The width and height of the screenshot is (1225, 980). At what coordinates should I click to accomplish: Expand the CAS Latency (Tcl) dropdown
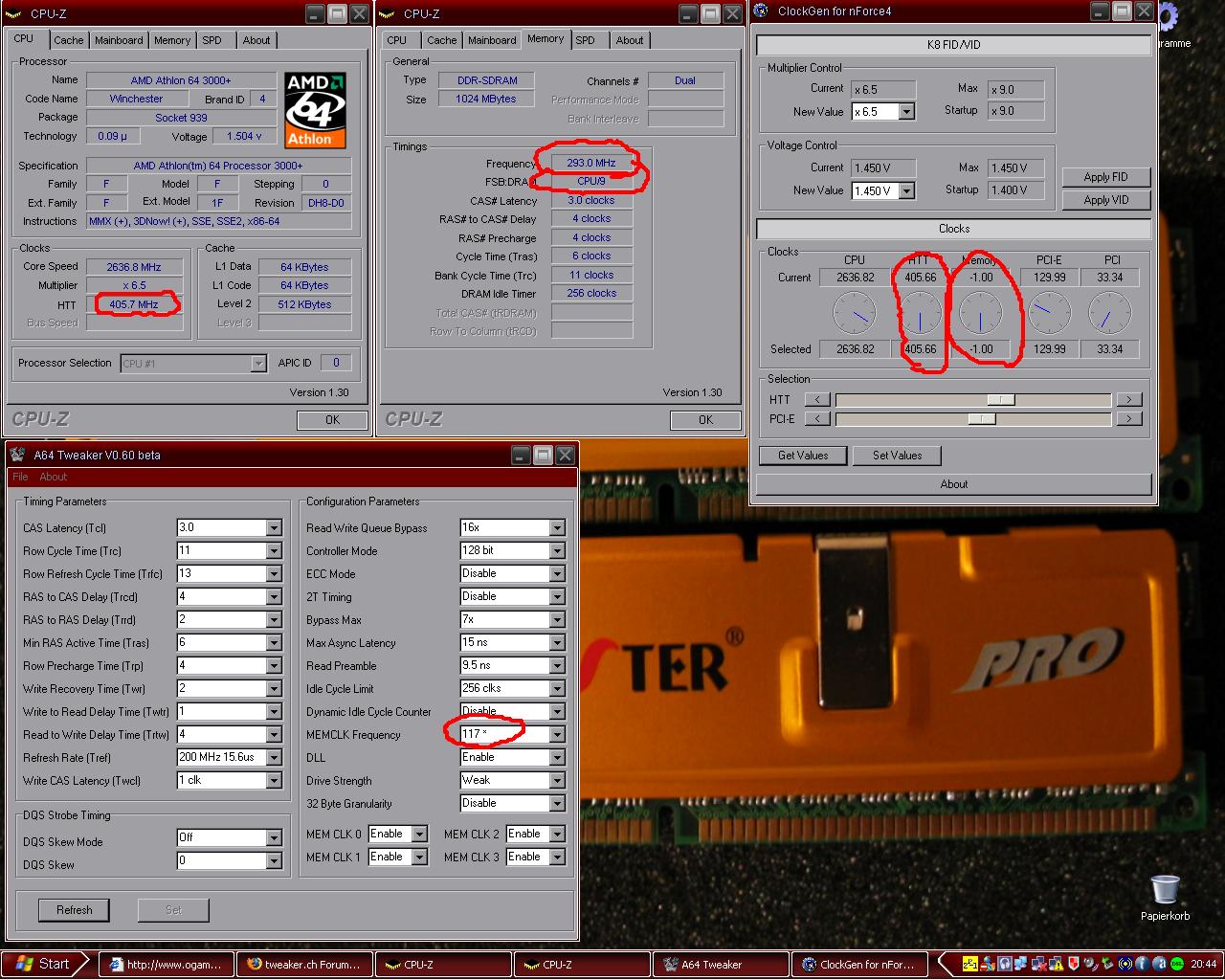point(274,528)
